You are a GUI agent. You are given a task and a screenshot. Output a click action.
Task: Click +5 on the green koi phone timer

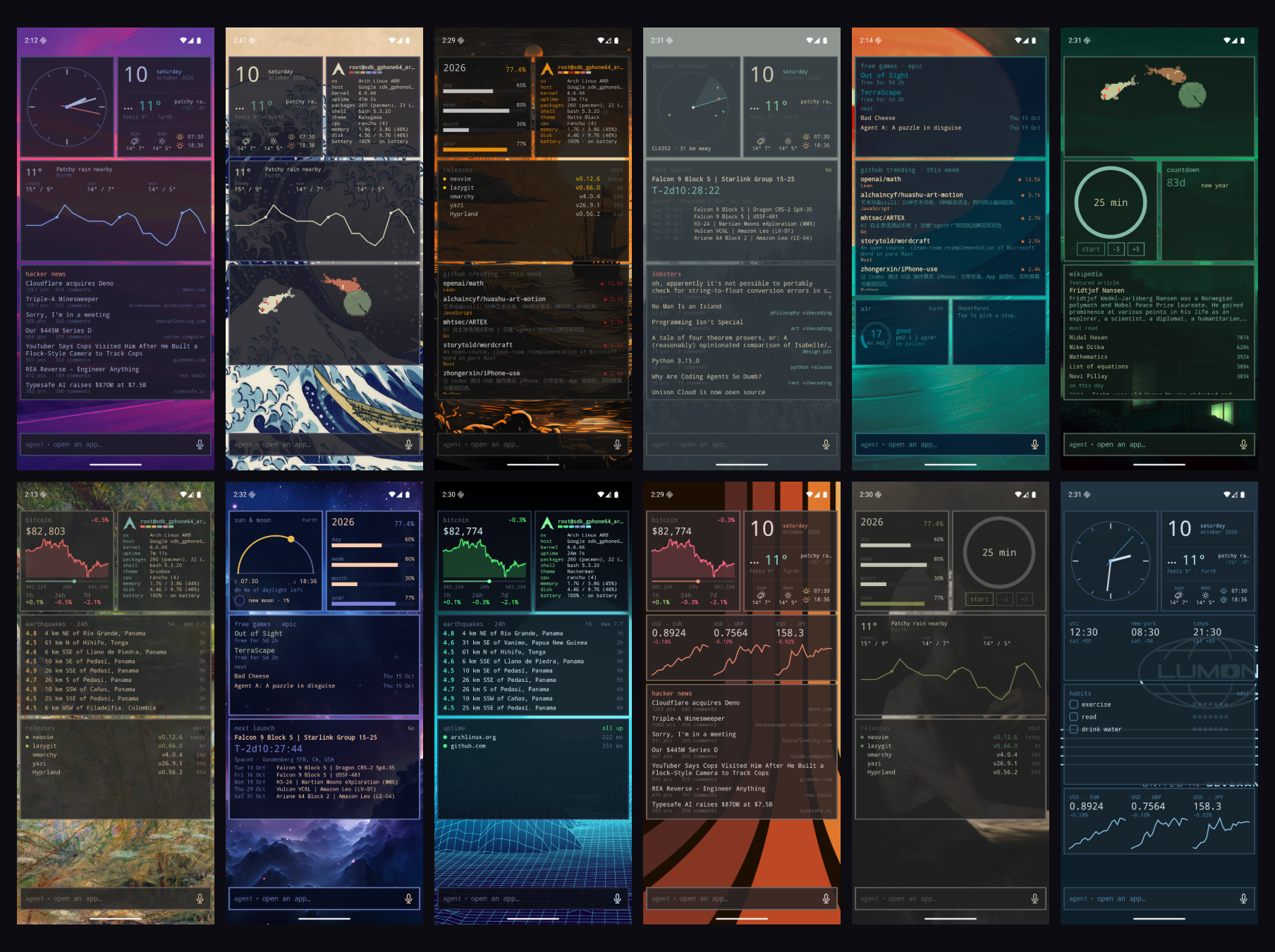pyautogui.click(x=1135, y=249)
